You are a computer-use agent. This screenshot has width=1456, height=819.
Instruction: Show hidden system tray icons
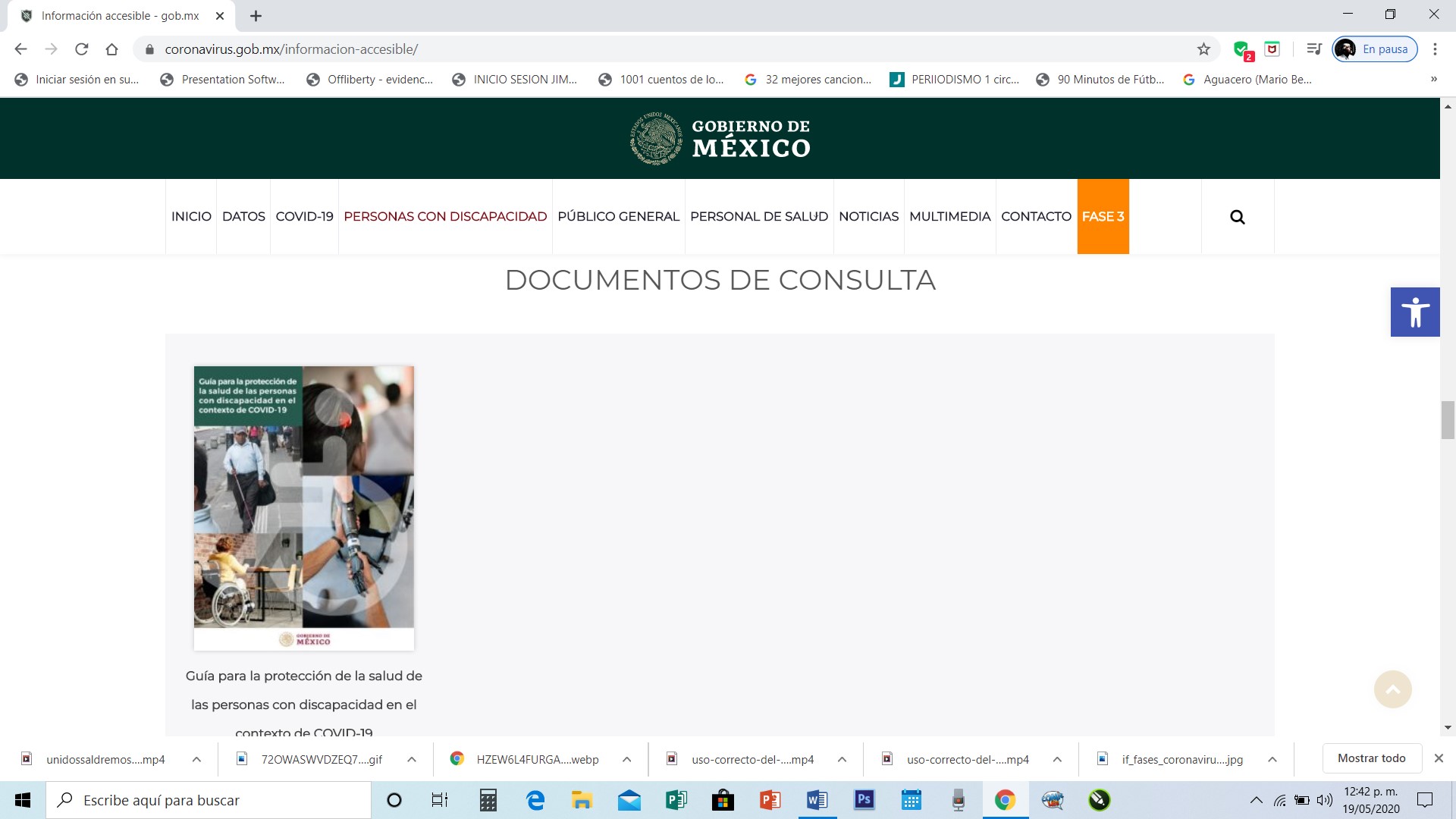[1257, 800]
